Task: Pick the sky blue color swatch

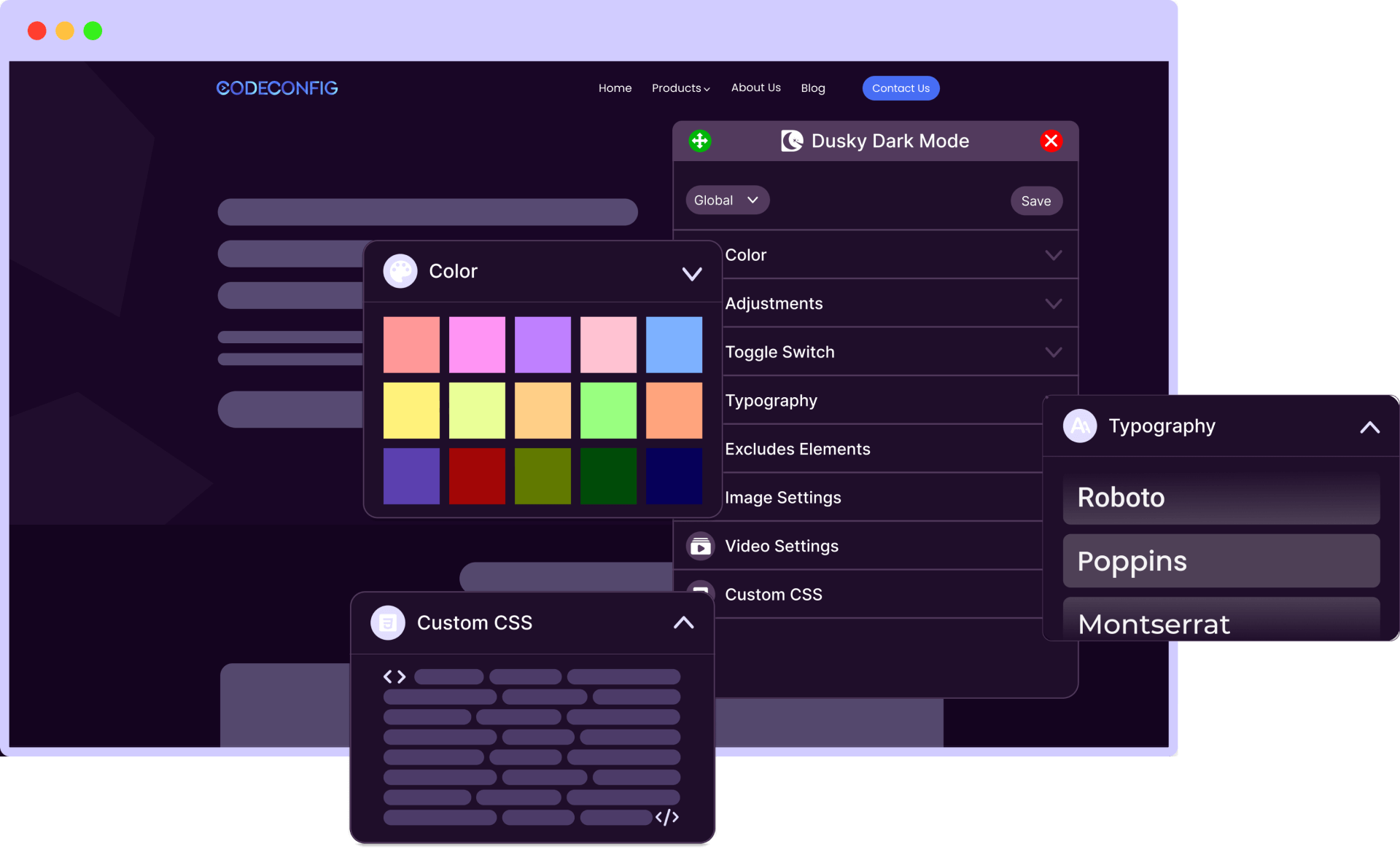Action: pyautogui.click(x=674, y=345)
